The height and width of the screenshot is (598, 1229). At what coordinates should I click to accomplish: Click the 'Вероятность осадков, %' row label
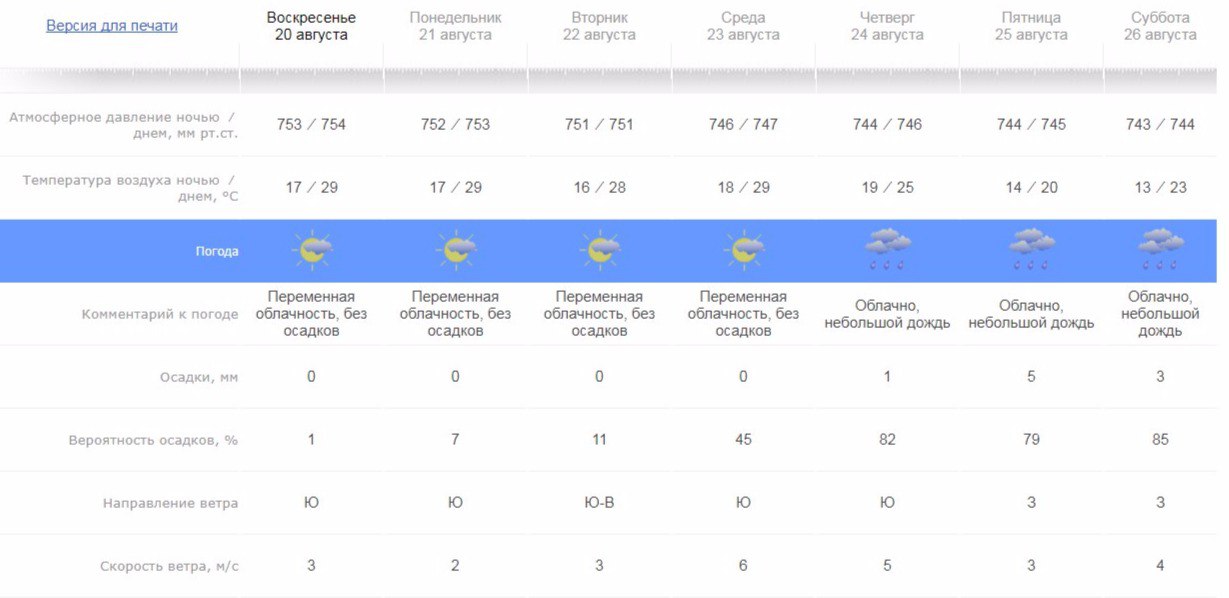click(153, 440)
